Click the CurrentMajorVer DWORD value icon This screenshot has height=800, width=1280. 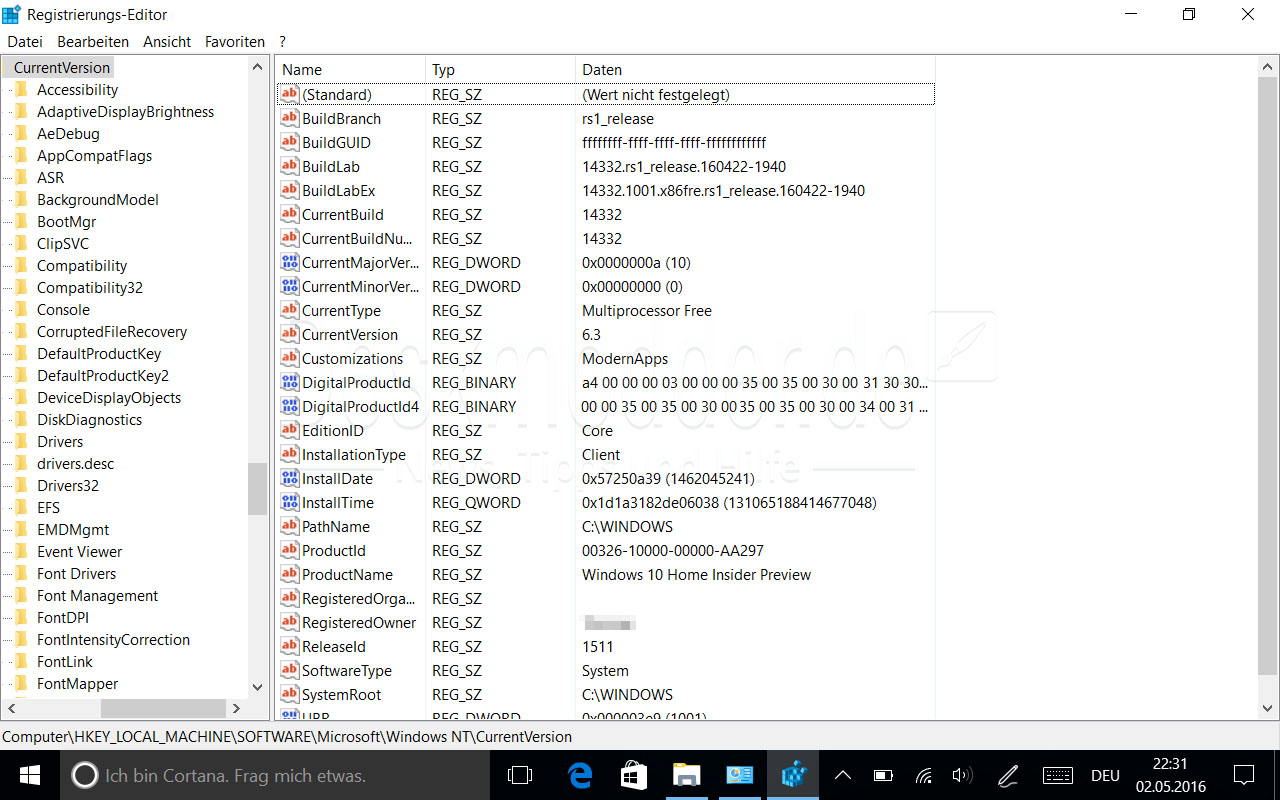[x=290, y=262]
